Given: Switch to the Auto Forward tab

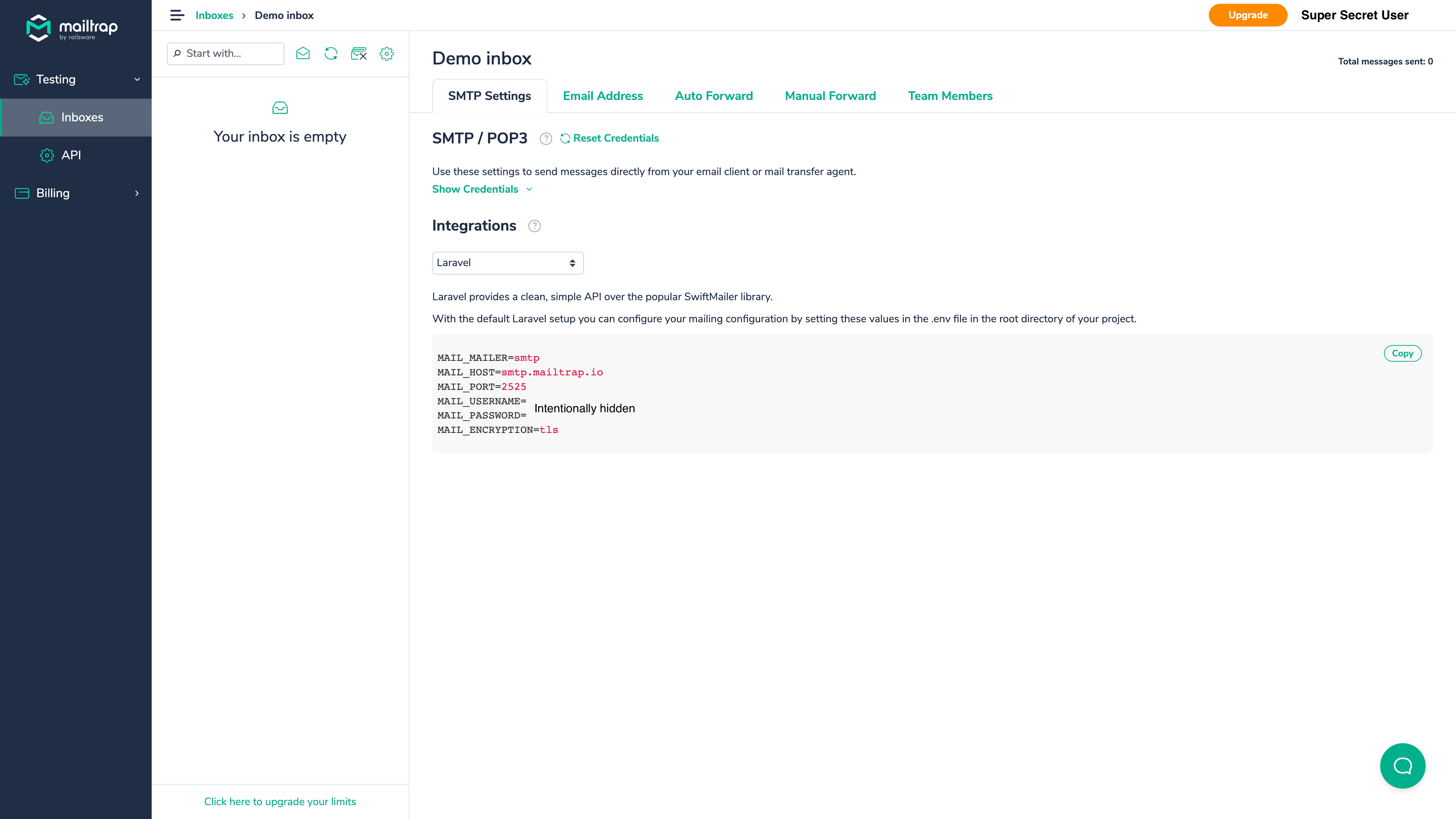Looking at the screenshot, I should [x=714, y=96].
